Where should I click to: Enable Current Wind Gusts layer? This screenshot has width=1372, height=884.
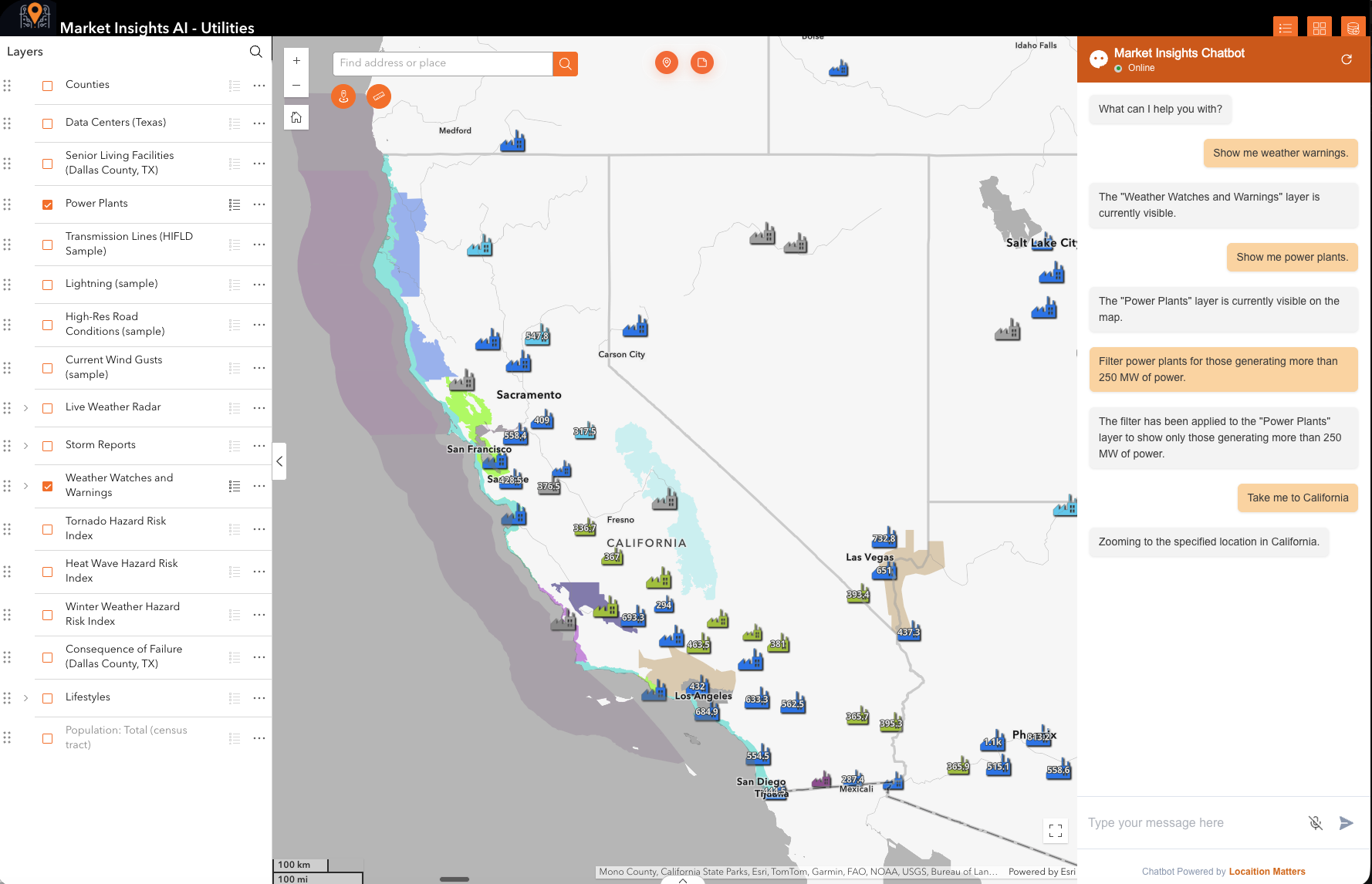pyautogui.click(x=48, y=368)
